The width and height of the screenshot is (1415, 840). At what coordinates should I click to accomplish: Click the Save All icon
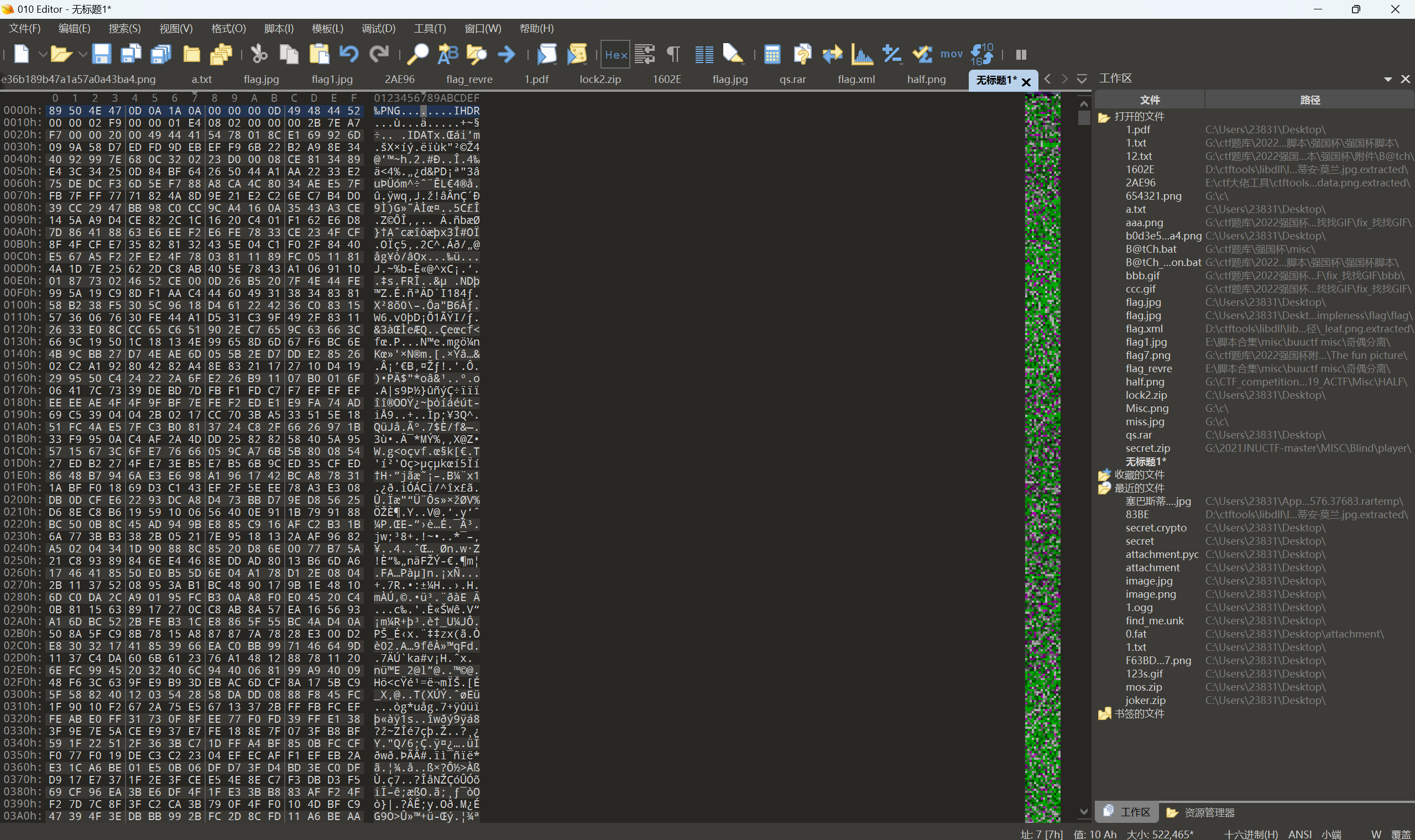(x=161, y=54)
